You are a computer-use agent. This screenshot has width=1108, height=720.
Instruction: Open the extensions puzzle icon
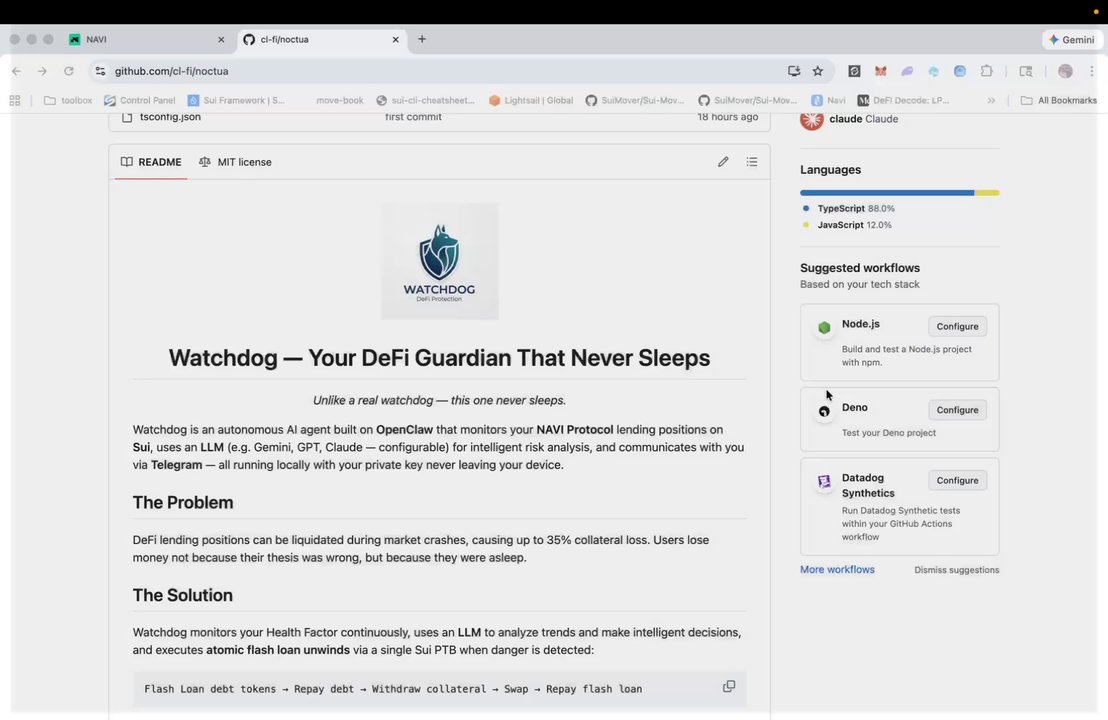click(x=986, y=71)
